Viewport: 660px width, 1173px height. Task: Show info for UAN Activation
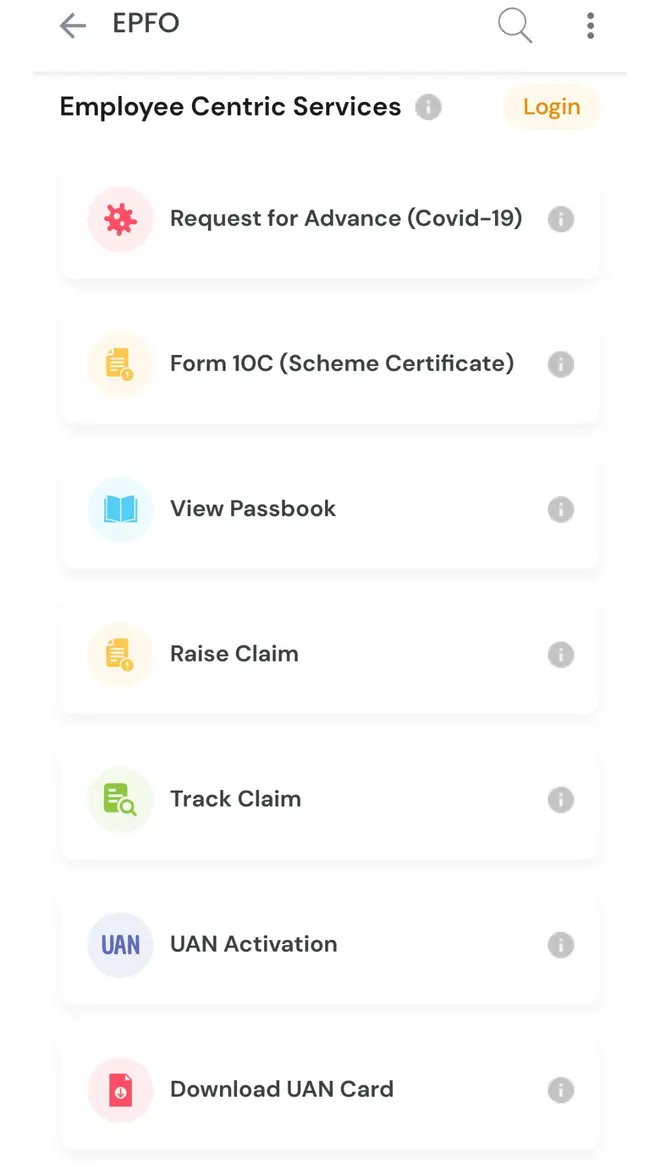click(561, 944)
